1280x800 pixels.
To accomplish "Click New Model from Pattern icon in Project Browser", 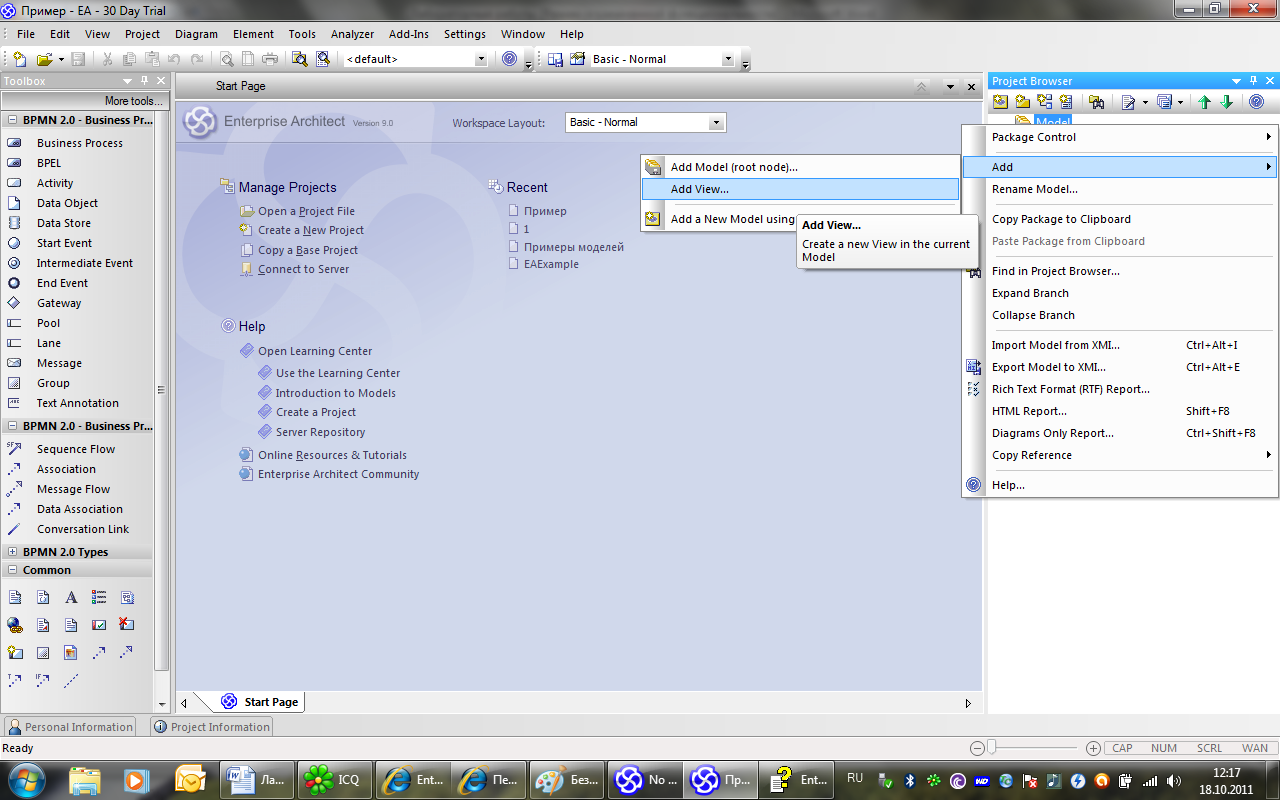I will click(1000, 102).
